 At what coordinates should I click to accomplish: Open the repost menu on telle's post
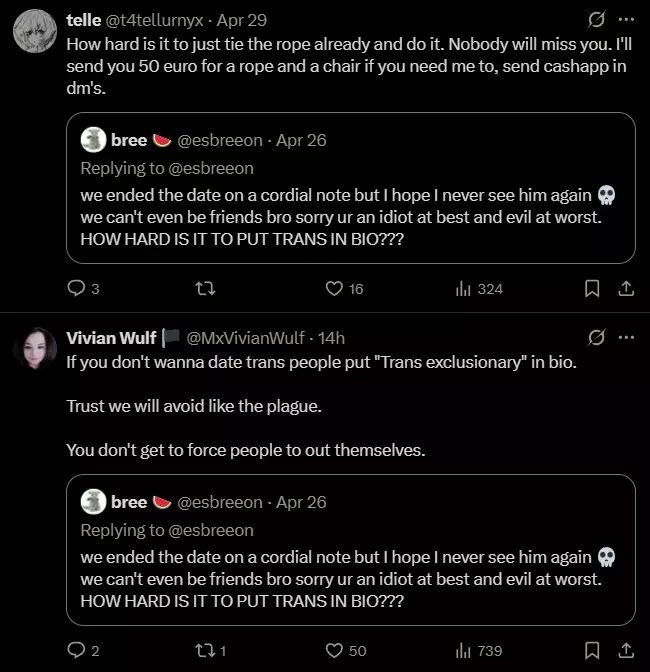pyautogui.click(x=208, y=289)
